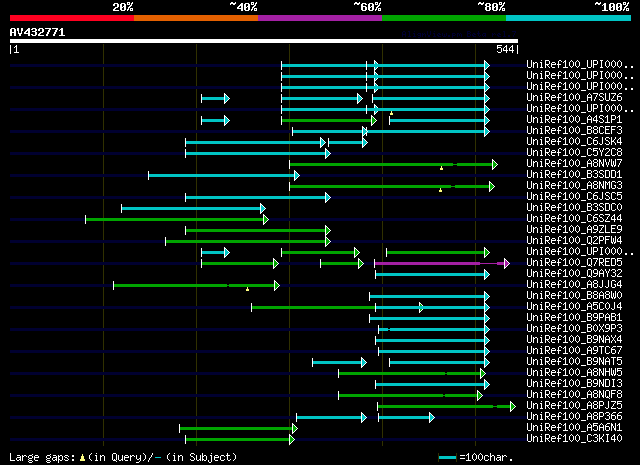Select the UniRef100_B8A8W0 label

pos(574,296)
